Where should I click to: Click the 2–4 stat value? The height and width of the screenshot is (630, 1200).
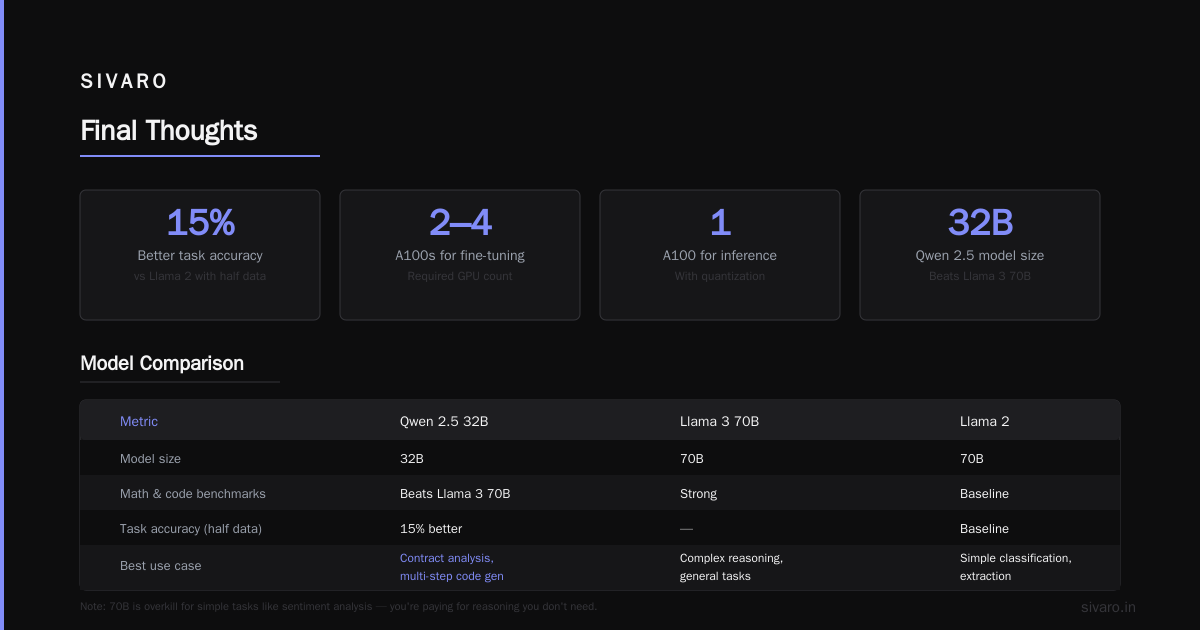pos(460,223)
